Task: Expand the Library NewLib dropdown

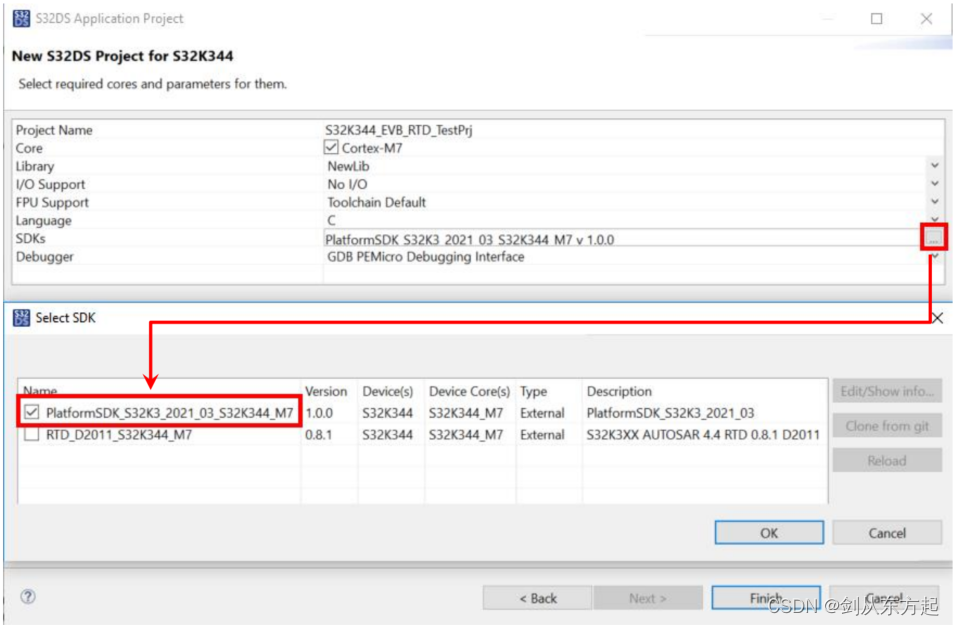Action: [935, 166]
